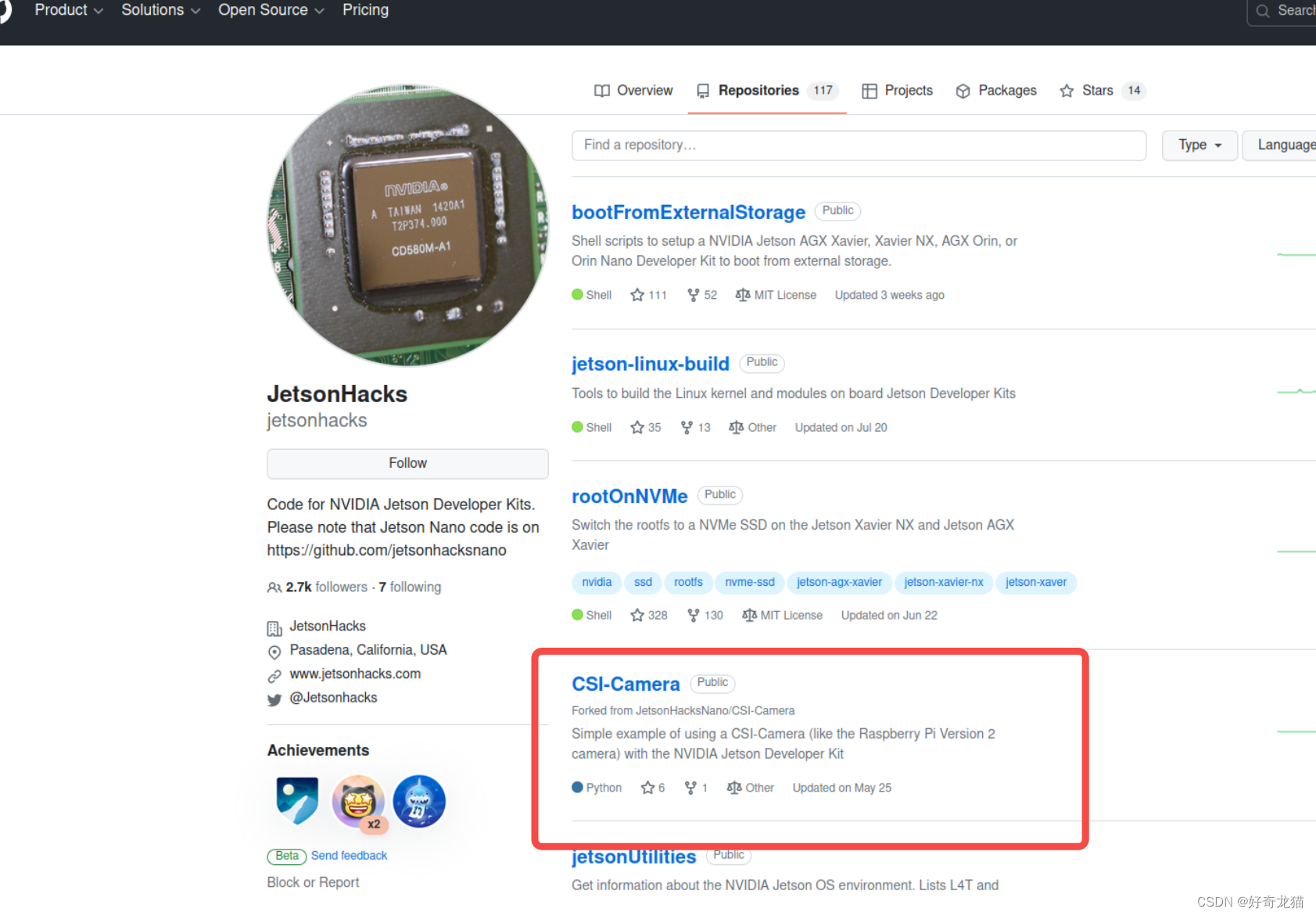Click the Packages tab box icon

tap(963, 91)
